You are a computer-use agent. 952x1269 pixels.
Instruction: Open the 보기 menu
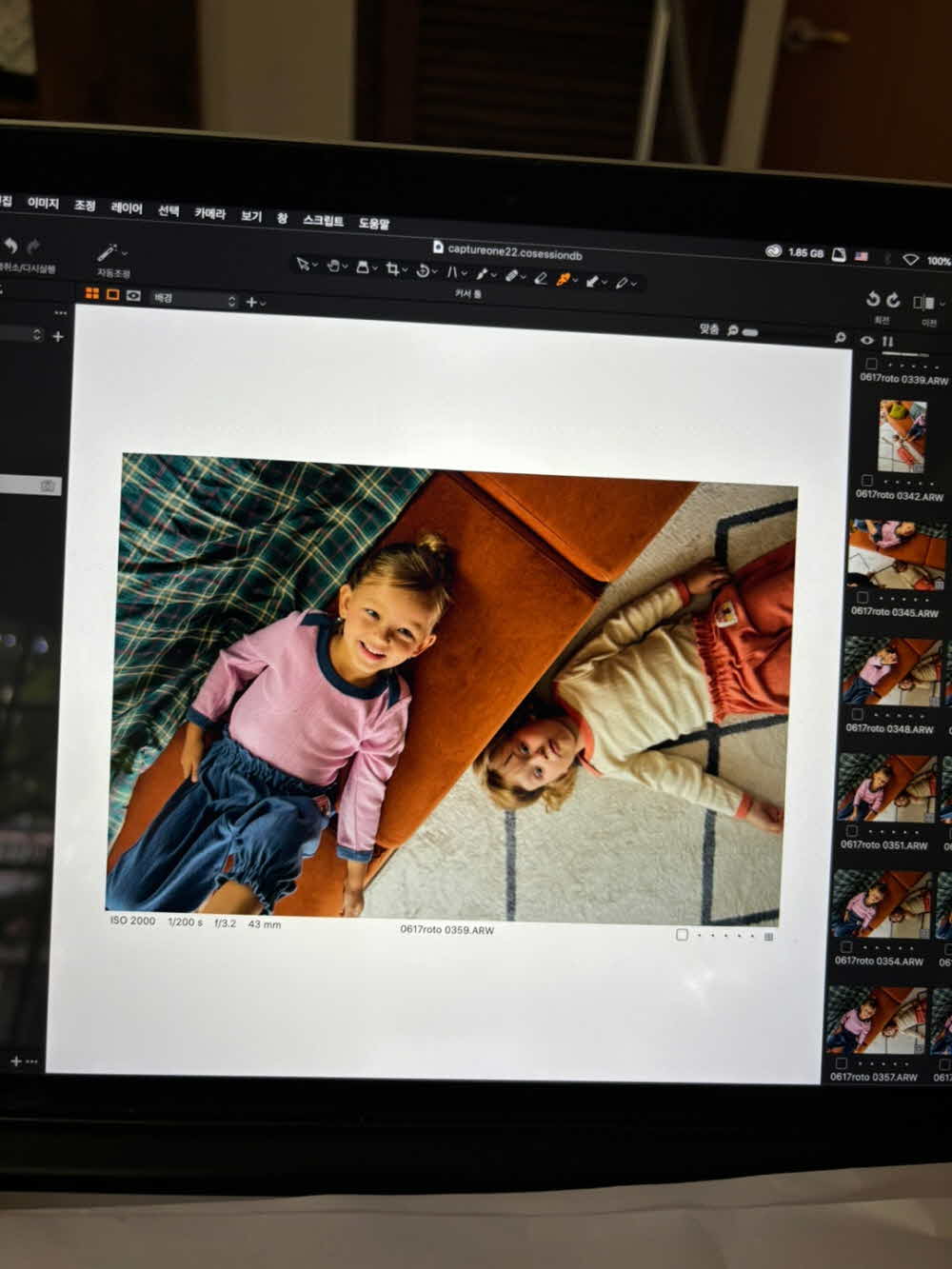(x=251, y=216)
